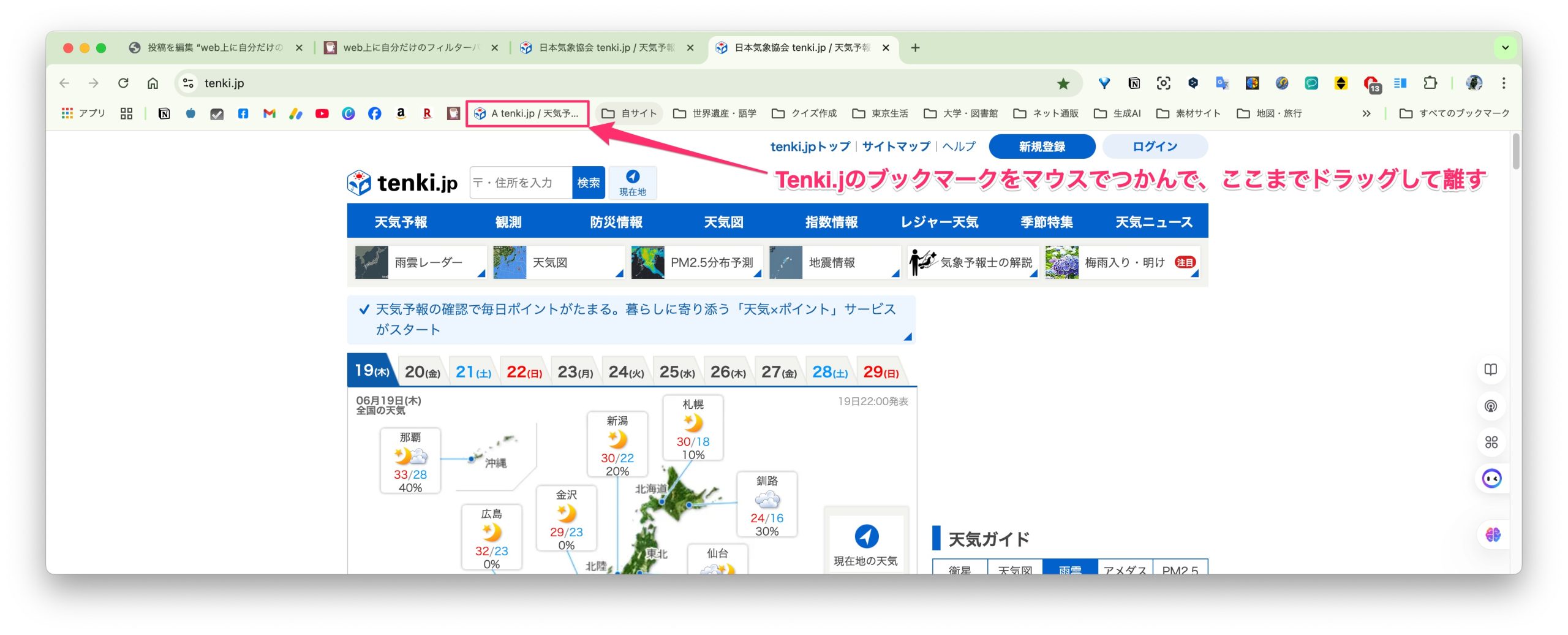Screen dimensions: 1568x635
Task: Expand the 地図・旅行 bookmark folder
Action: click(1270, 113)
